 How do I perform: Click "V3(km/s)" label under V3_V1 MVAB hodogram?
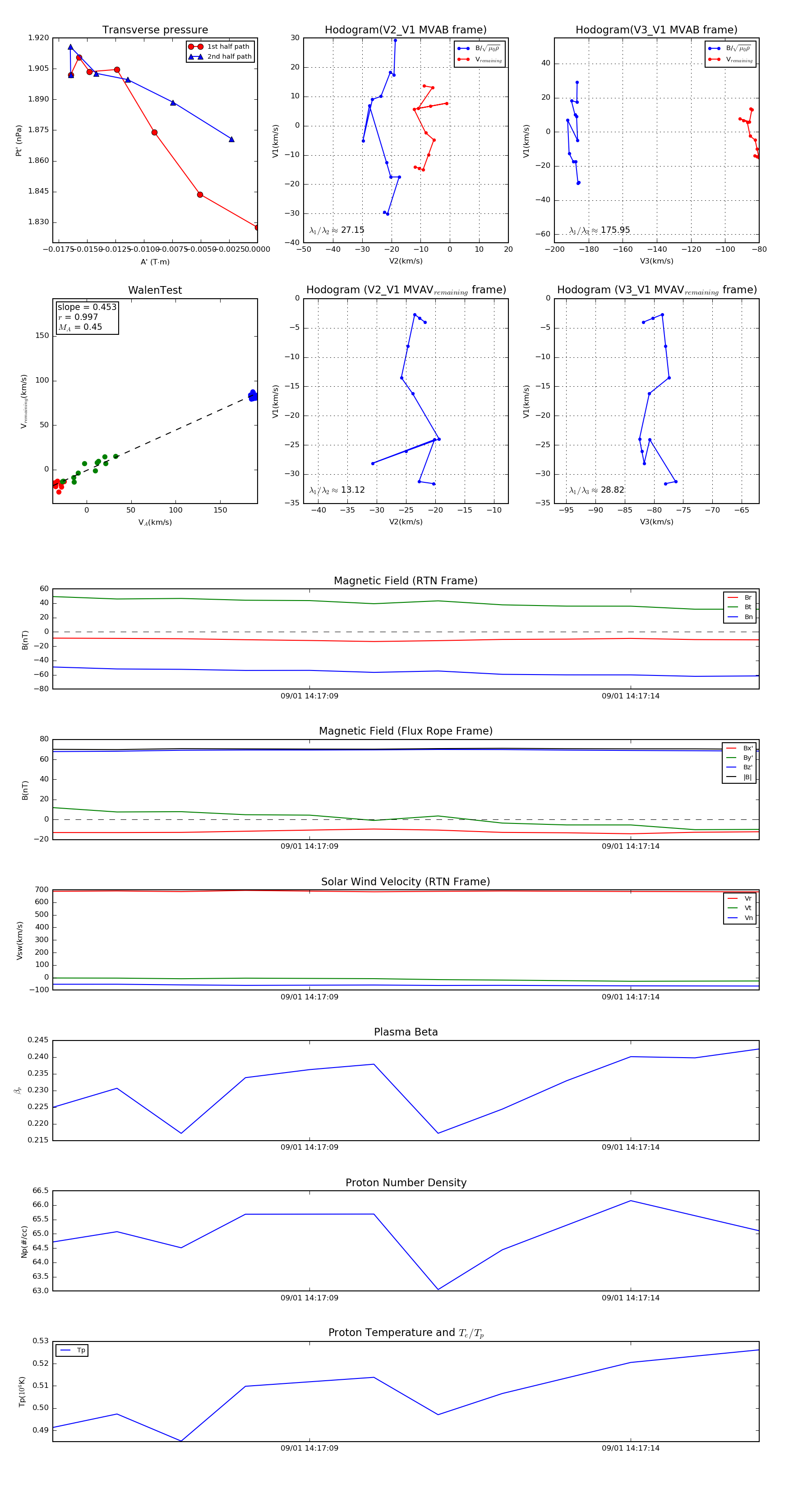pos(656,261)
